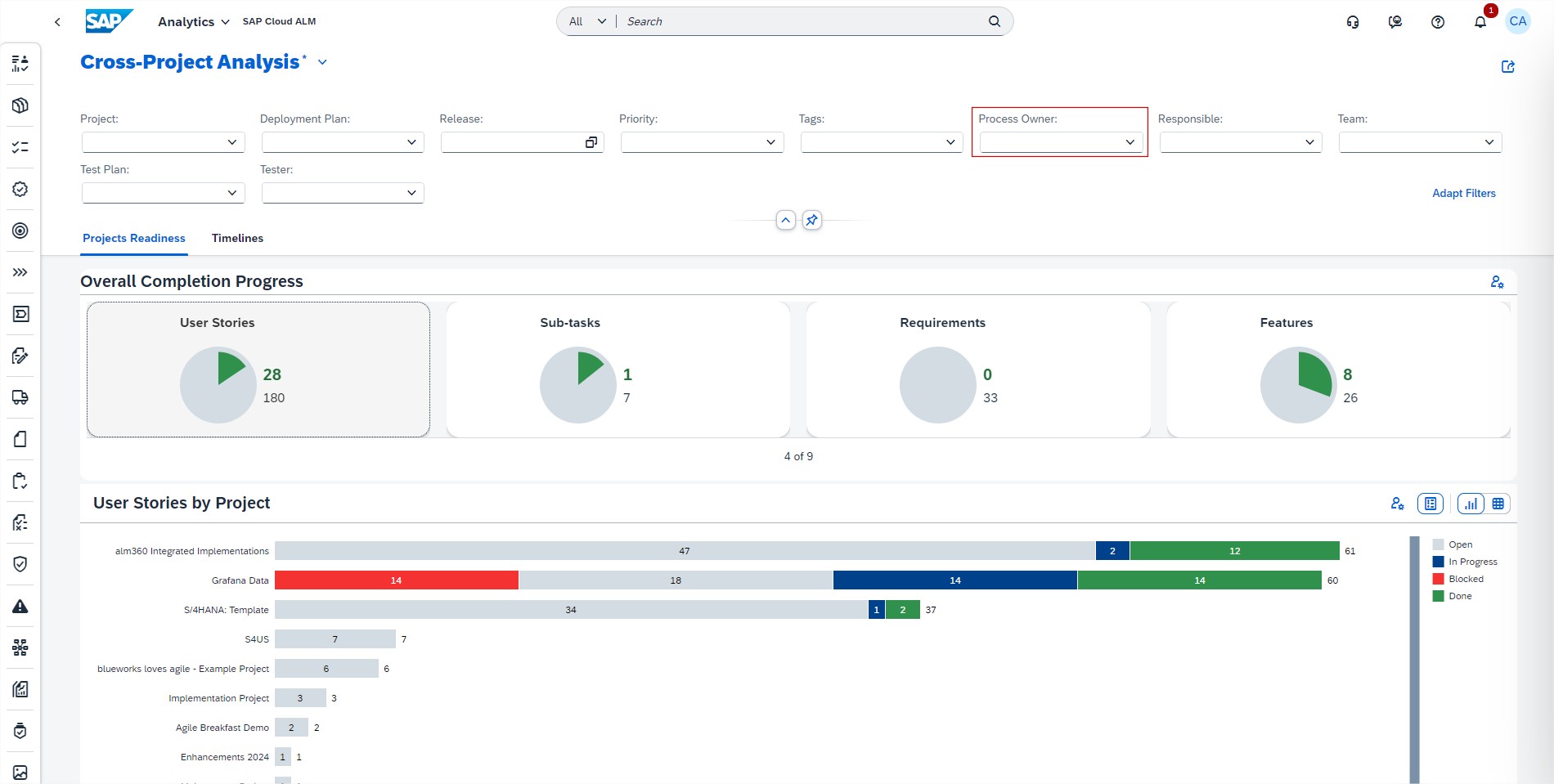The width and height of the screenshot is (1554, 784).
Task: Open the truck deployment sidebar icon
Action: [20, 397]
